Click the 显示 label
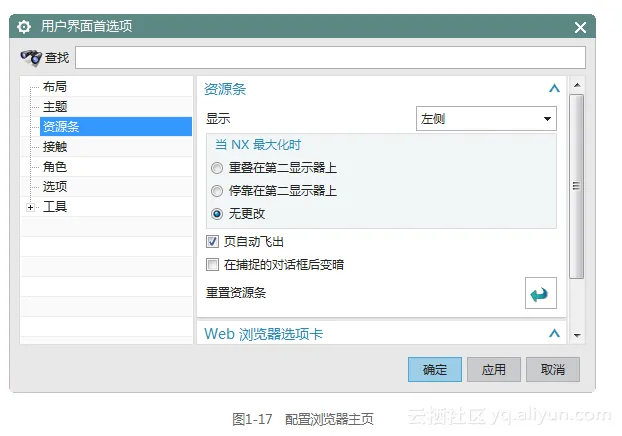 click(218, 119)
